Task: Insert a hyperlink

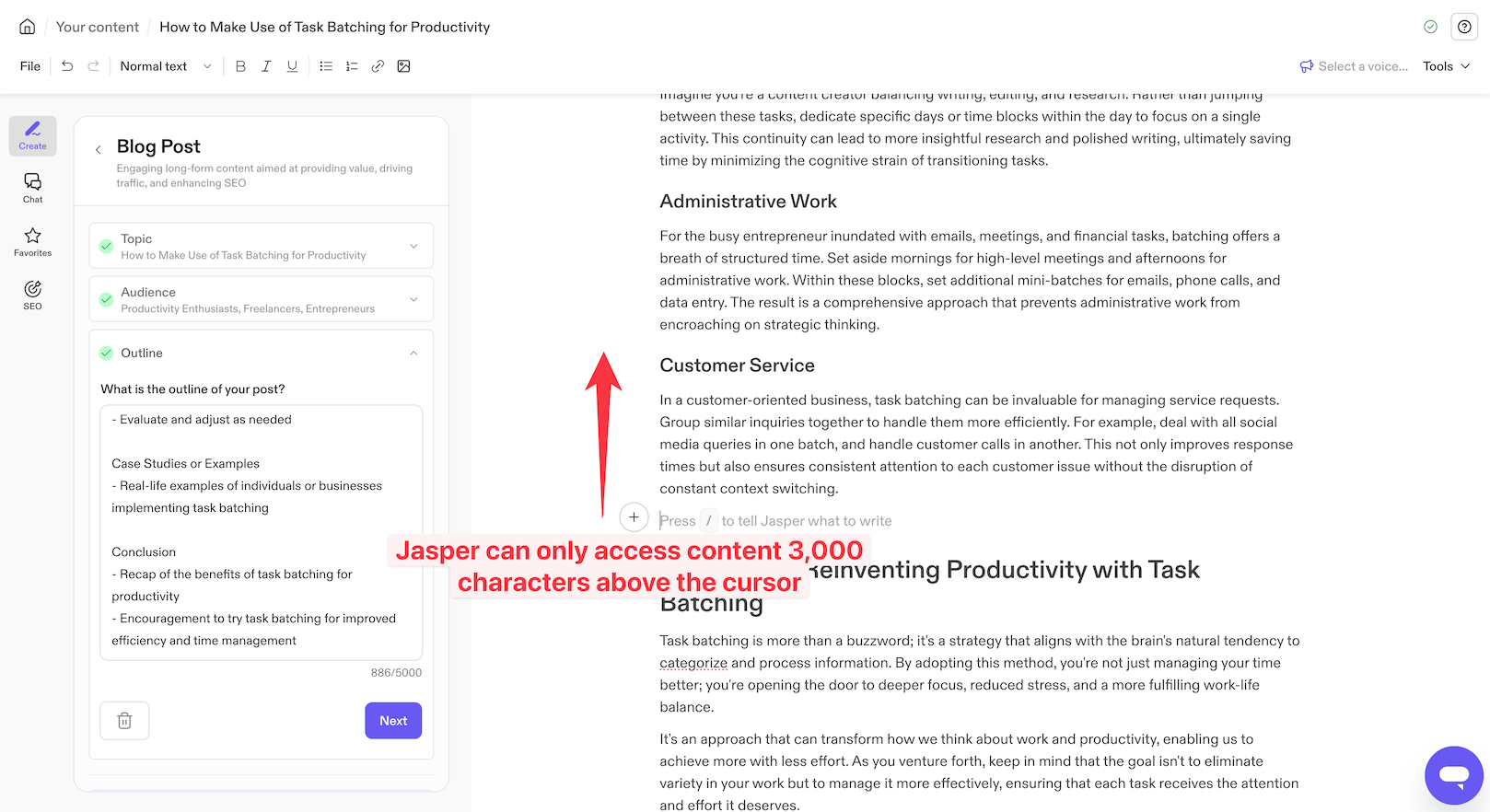Action: (x=378, y=66)
